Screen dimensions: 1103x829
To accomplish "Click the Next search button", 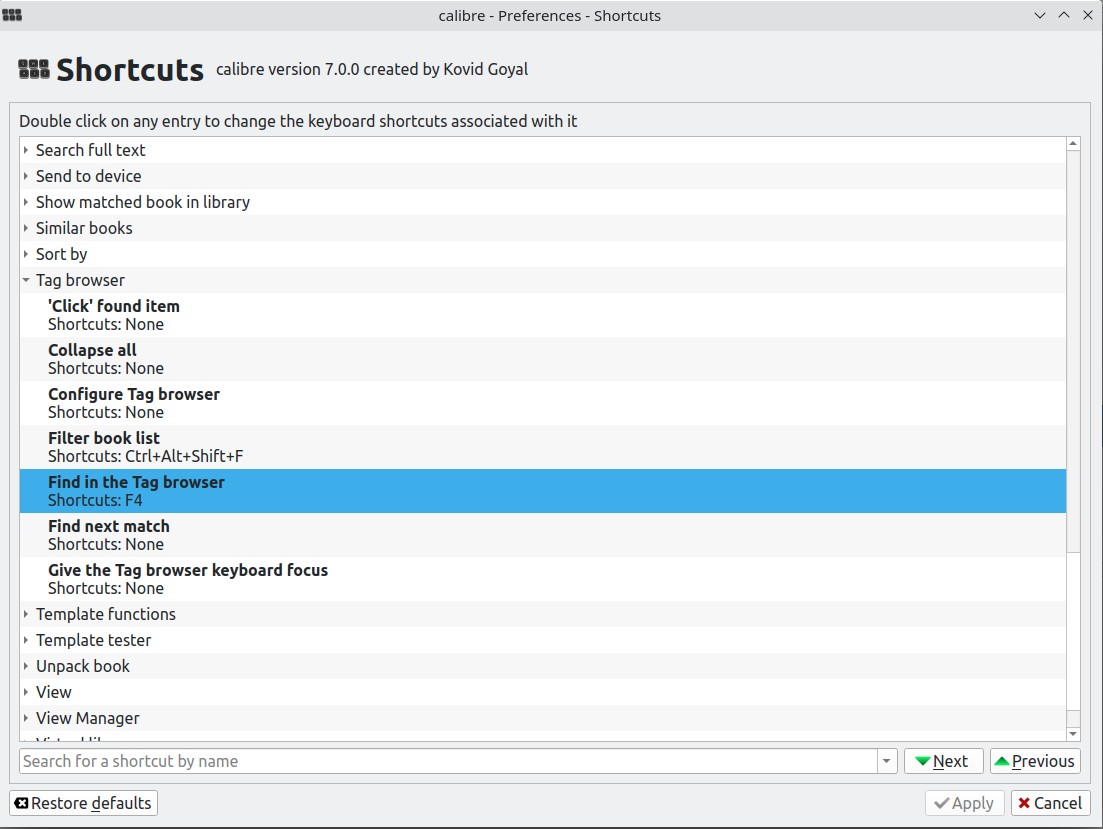I will [x=943, y=761].
